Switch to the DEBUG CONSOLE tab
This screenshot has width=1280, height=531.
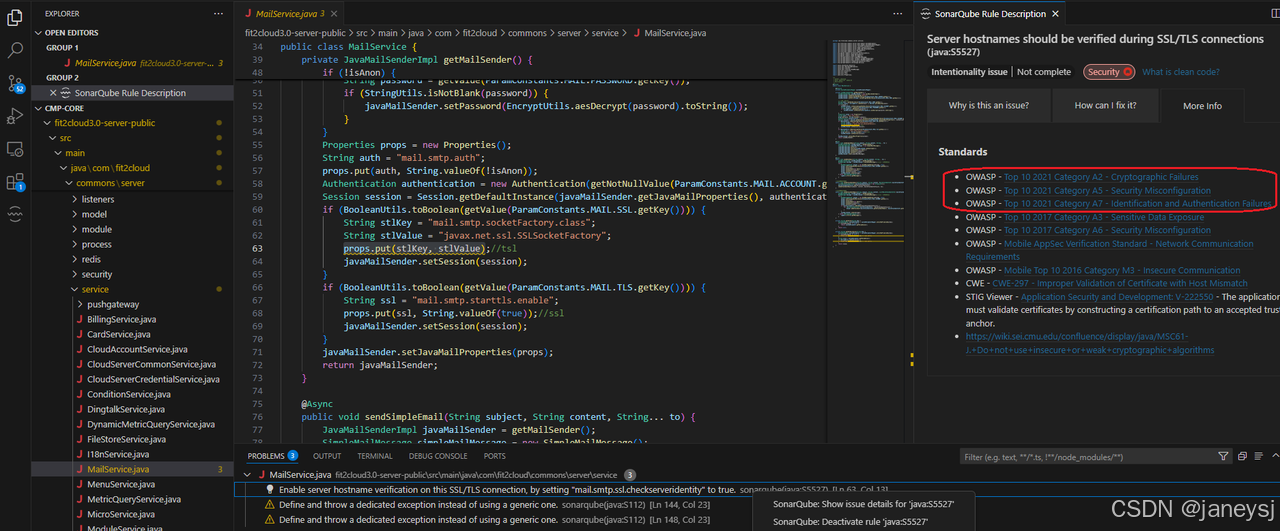click(x=438, y=456)
